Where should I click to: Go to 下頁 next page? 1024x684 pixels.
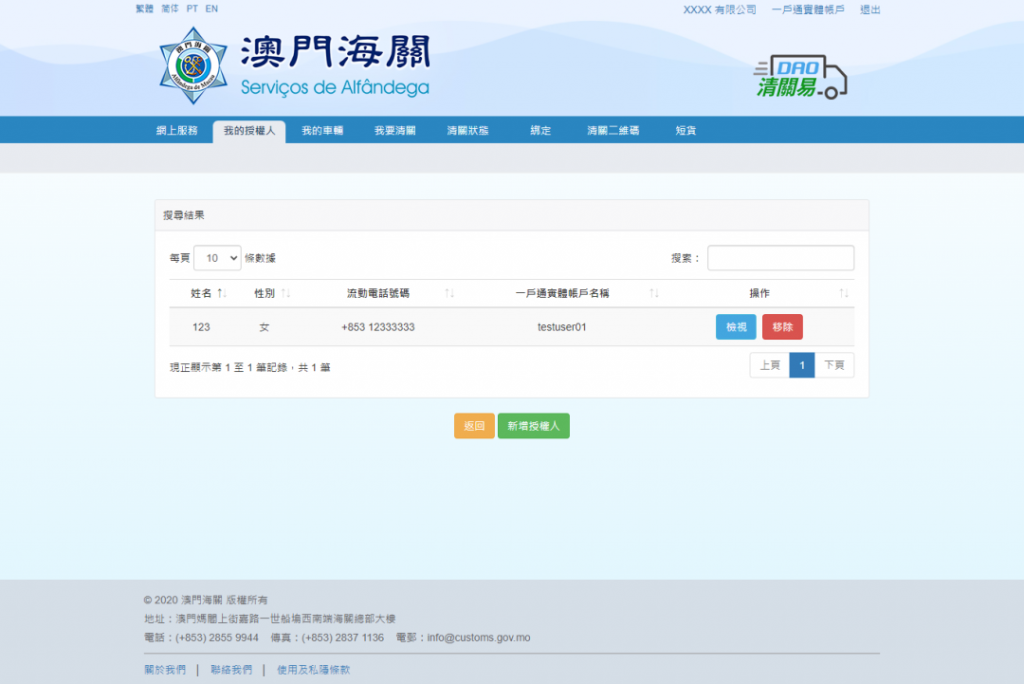(x=834, y=366)
